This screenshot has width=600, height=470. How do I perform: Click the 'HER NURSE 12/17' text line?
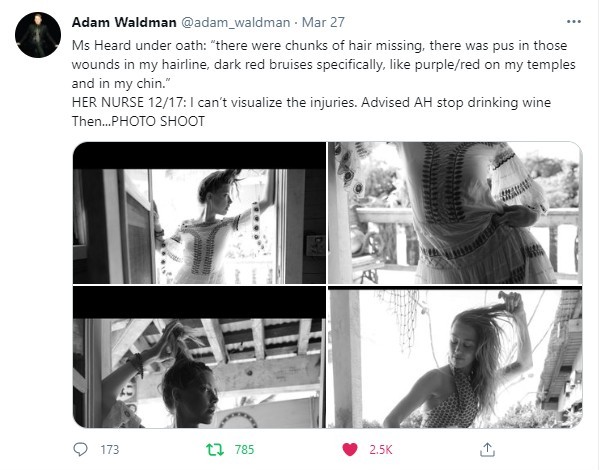coord(311,102)
